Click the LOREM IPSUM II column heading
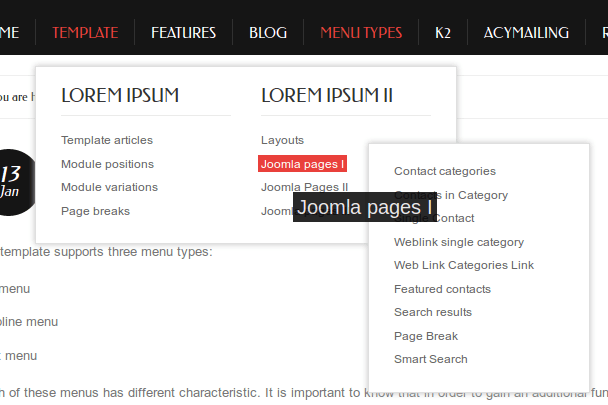The image size is (608, 405). click(327, 95)
